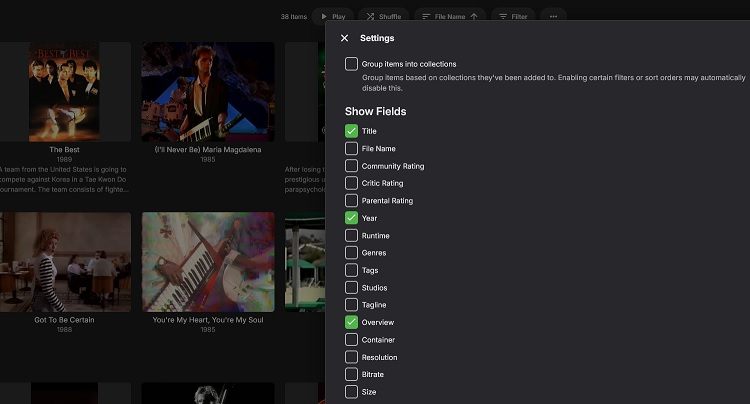Close the Settings panel with X icon

click(345, 38)
